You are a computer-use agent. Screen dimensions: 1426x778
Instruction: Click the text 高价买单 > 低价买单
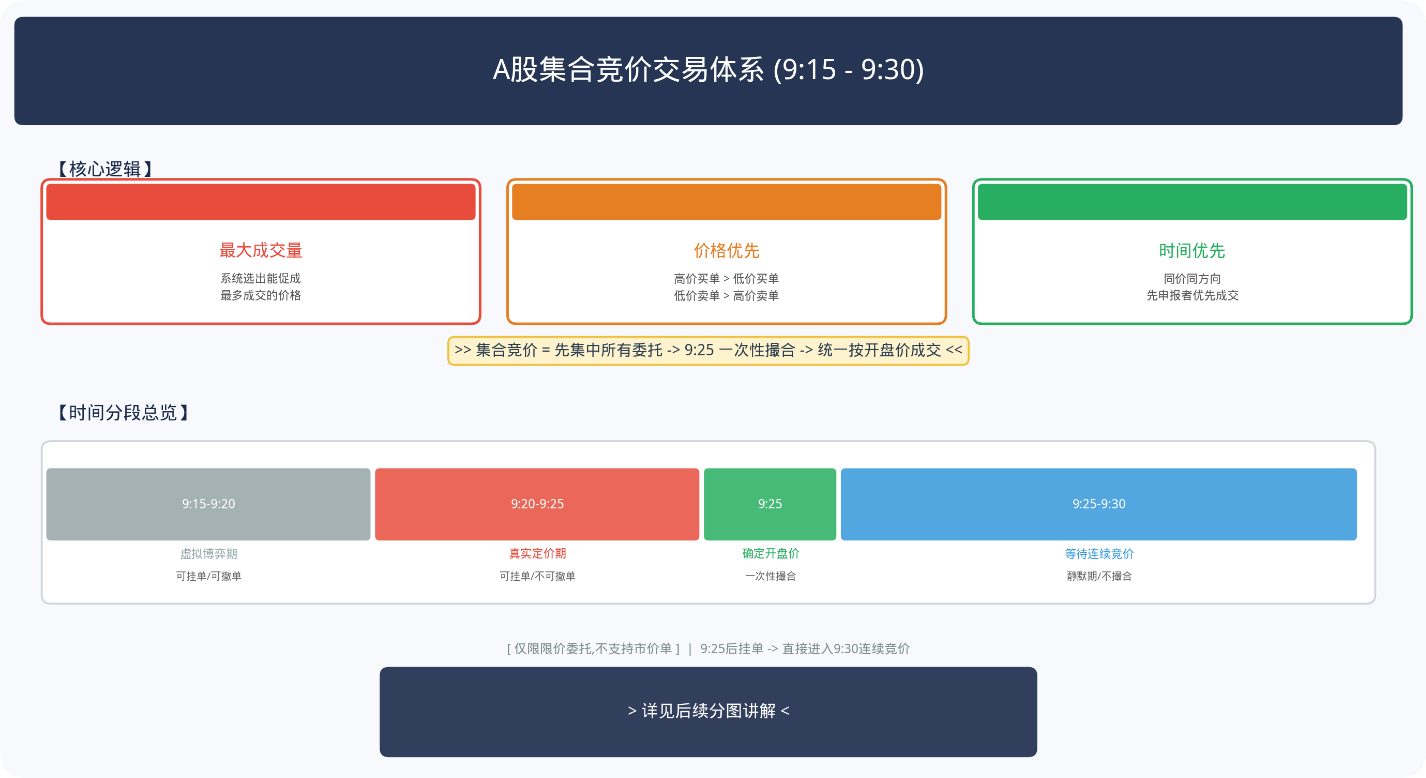coord(727,279)
